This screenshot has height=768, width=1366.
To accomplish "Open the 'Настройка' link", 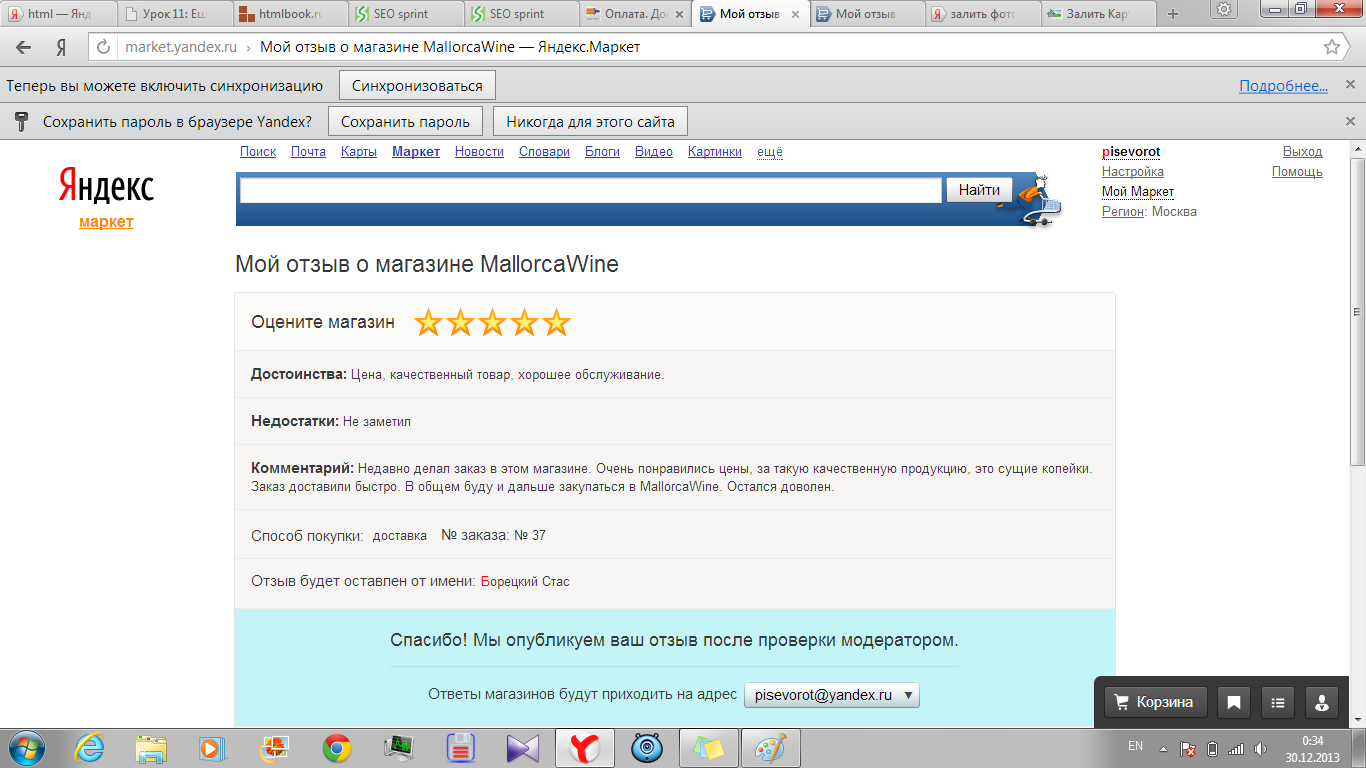I will click(1133, 172).
